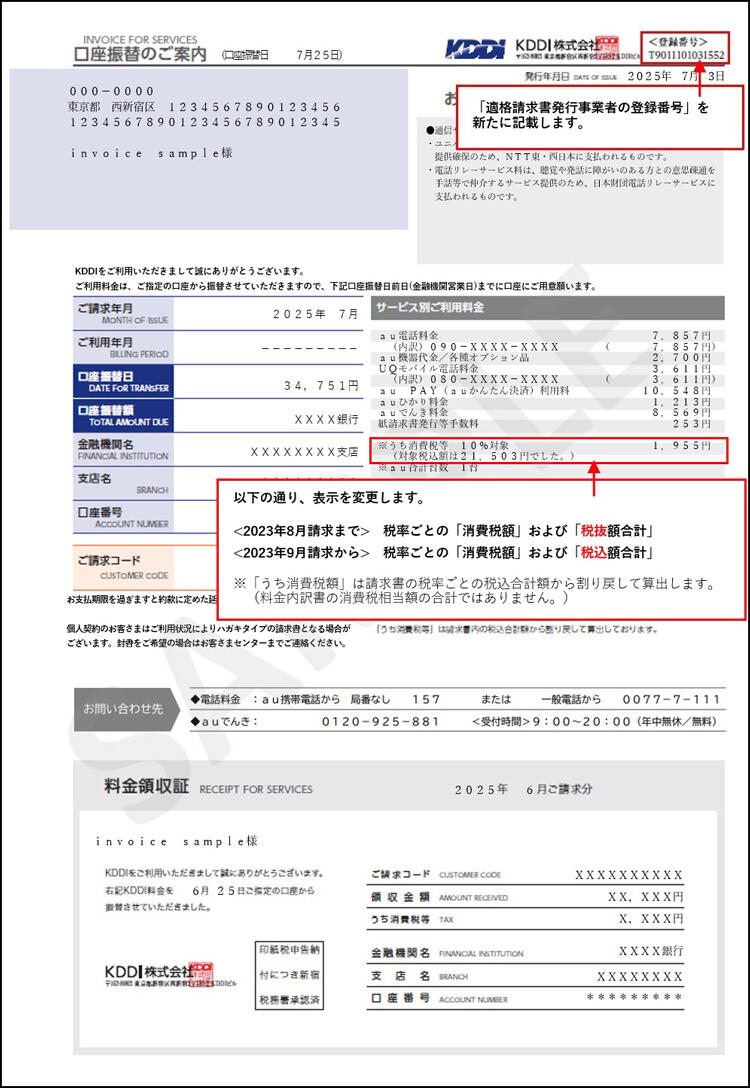Select the masked account number *********
The image size is (750, 1088).
[635, 998]
